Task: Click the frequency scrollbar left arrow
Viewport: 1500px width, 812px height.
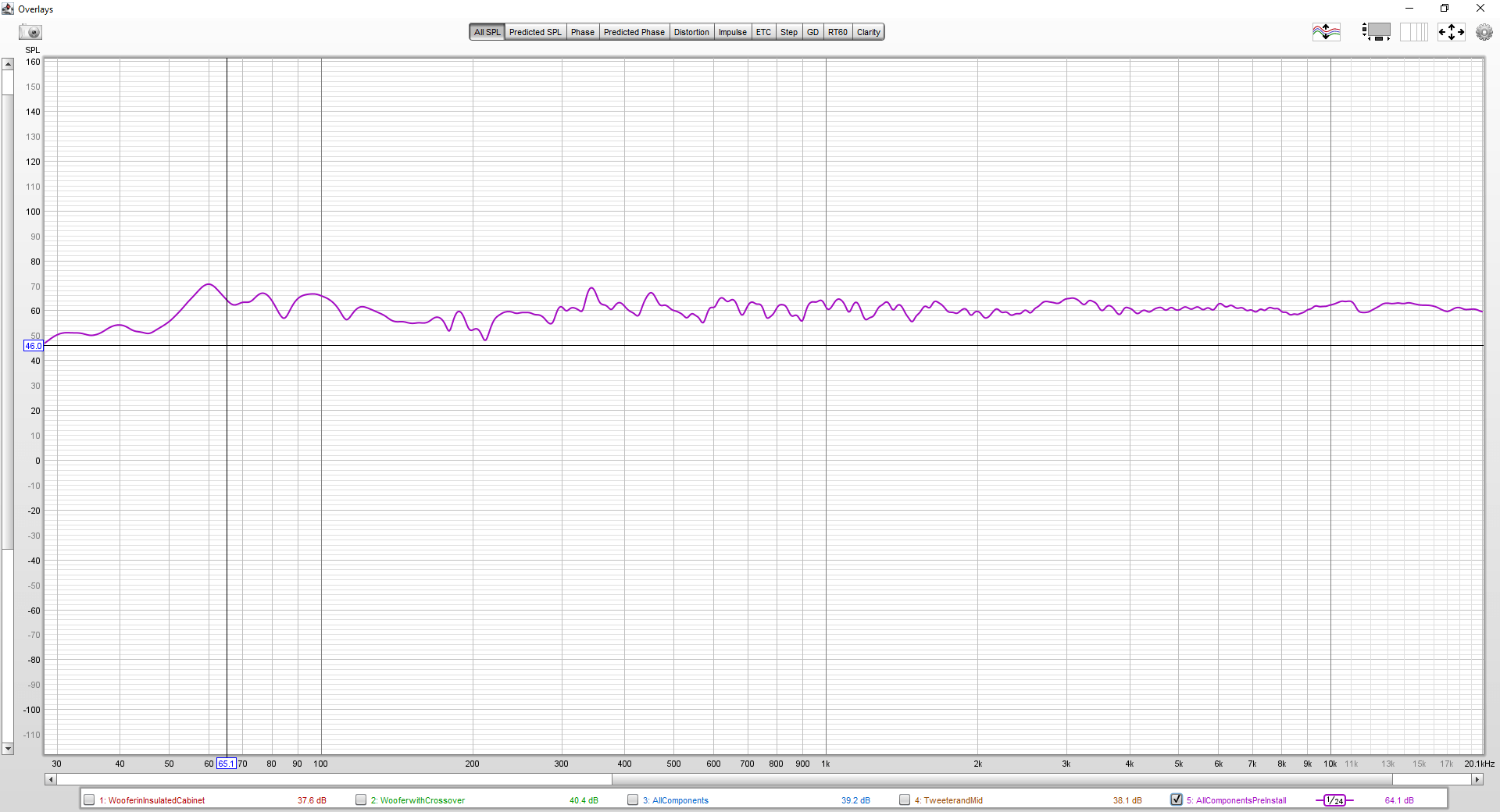Action: [50, 779]
